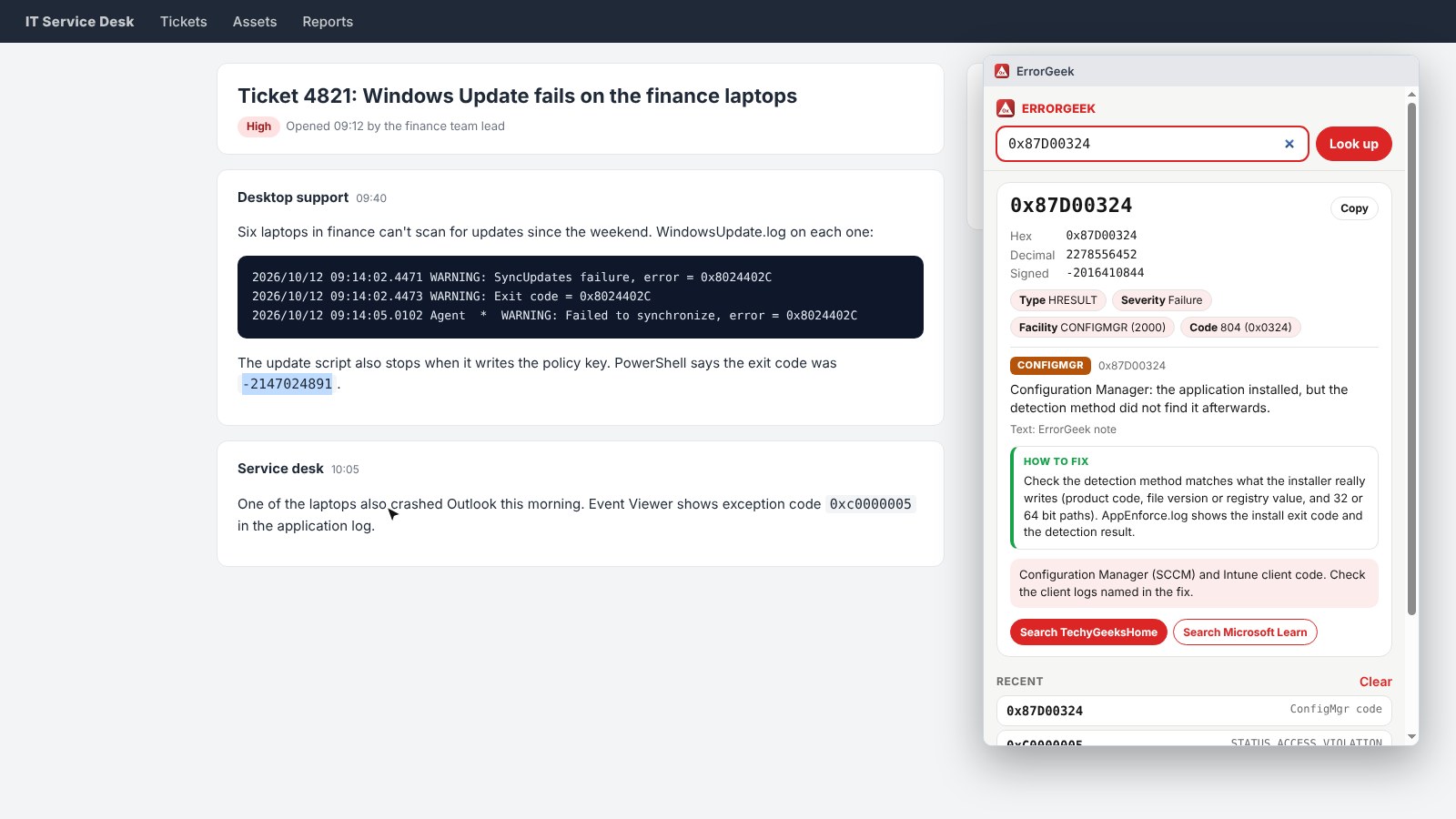Screen dimensions: 1456x819
Task: Click the log line 'Failed to synchronize'
Action: tap(554, 316)
